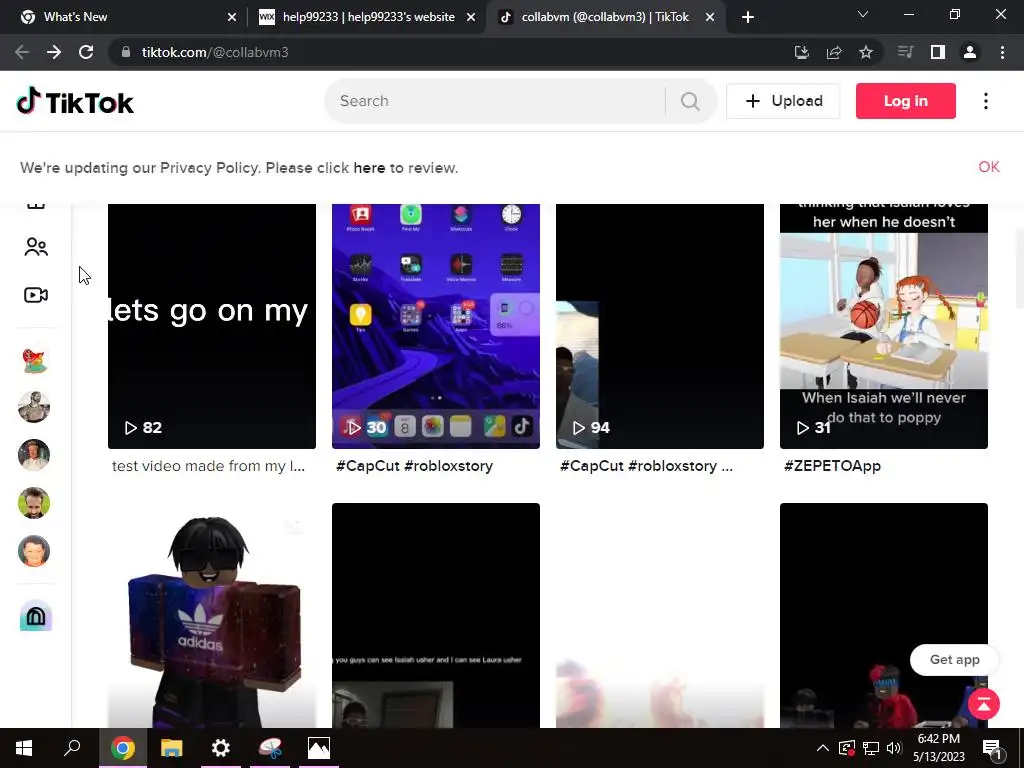This screenshot has width=1024, height=768.
Task: Reload the TikTok page
Action: [86, 52]
